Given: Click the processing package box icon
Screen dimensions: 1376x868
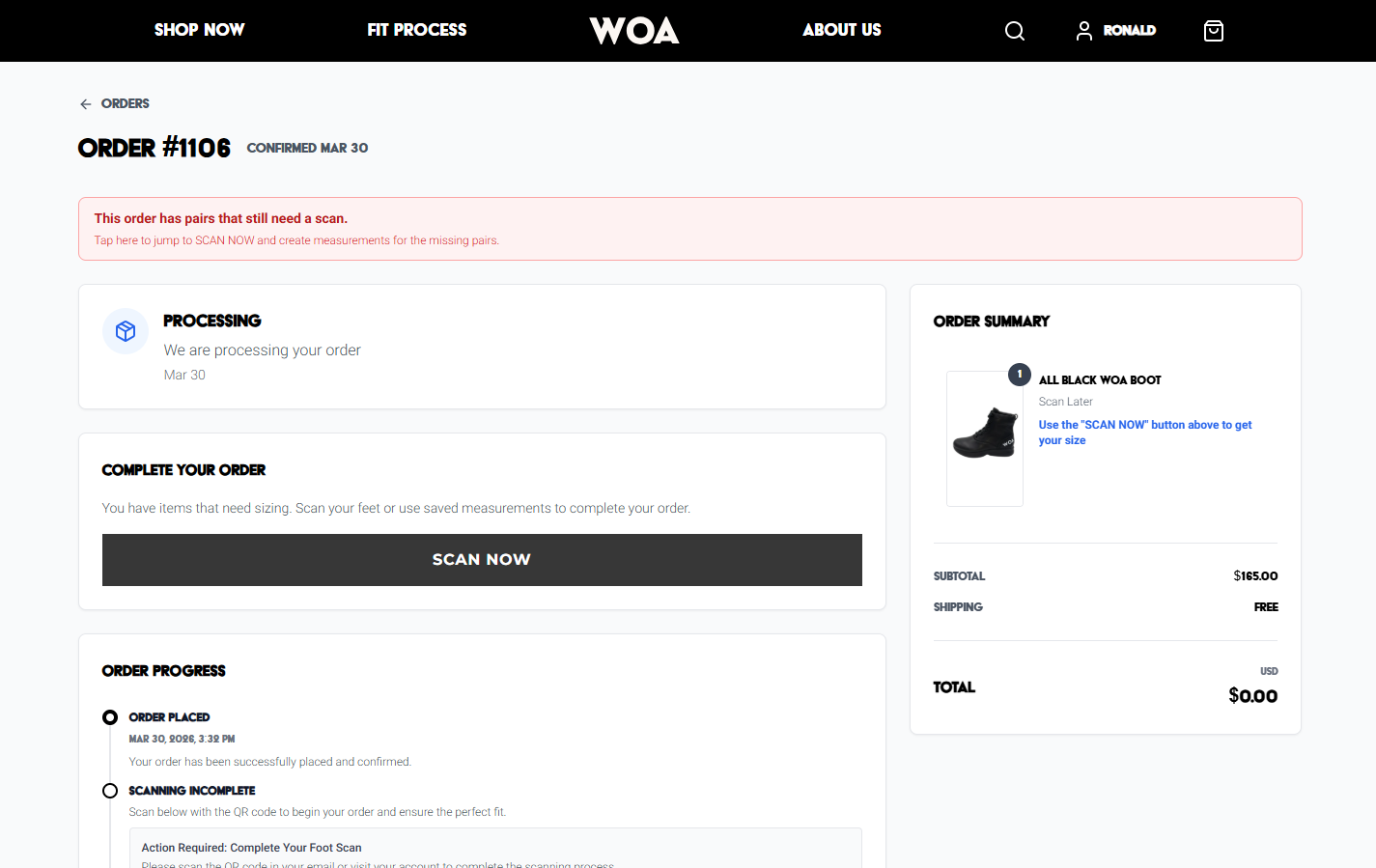Looking at the screenshot, I should [x=126, y=331].
